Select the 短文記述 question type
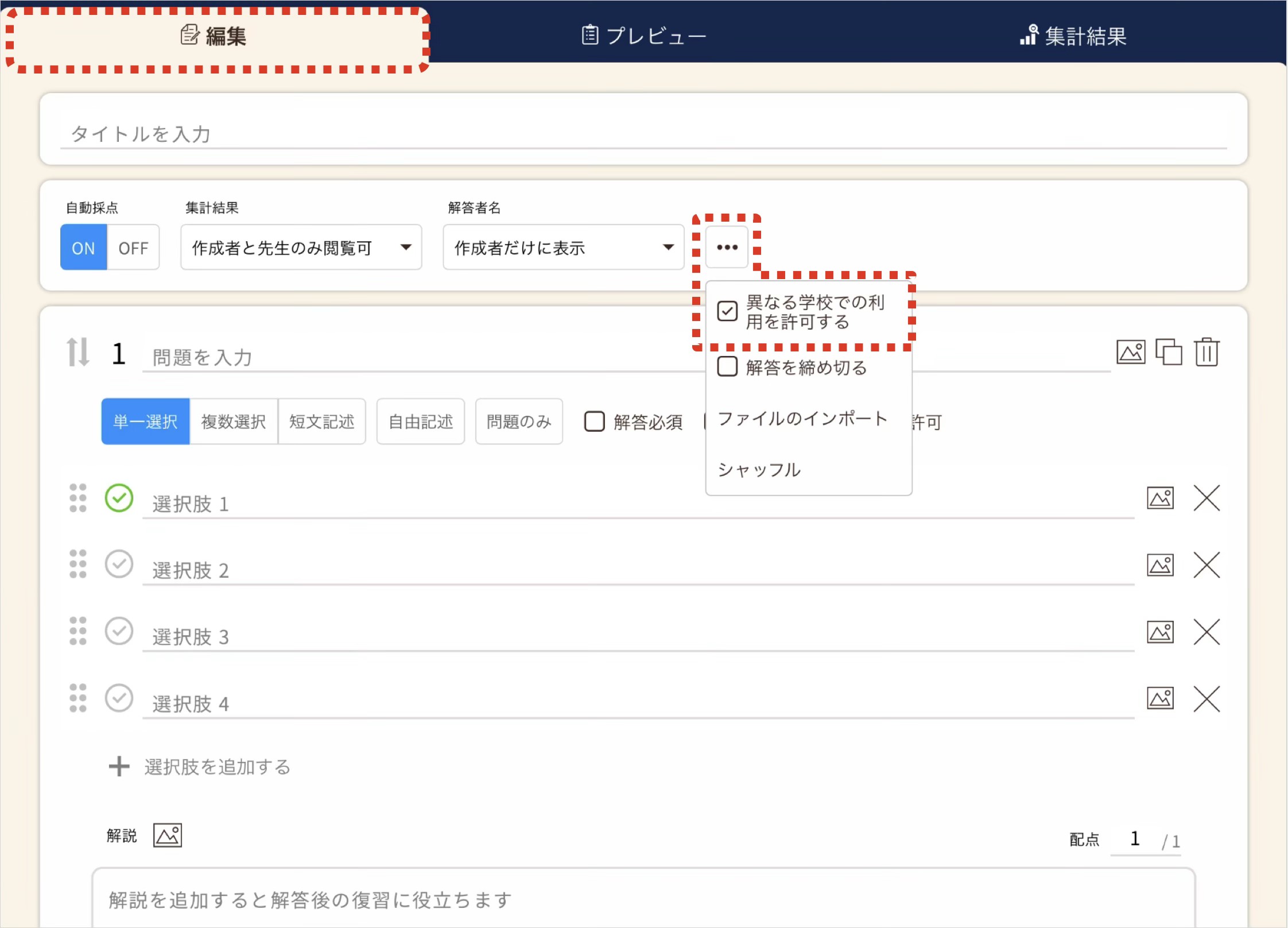This screenshot has height=928, width=1288. click(x=322, y=422)
